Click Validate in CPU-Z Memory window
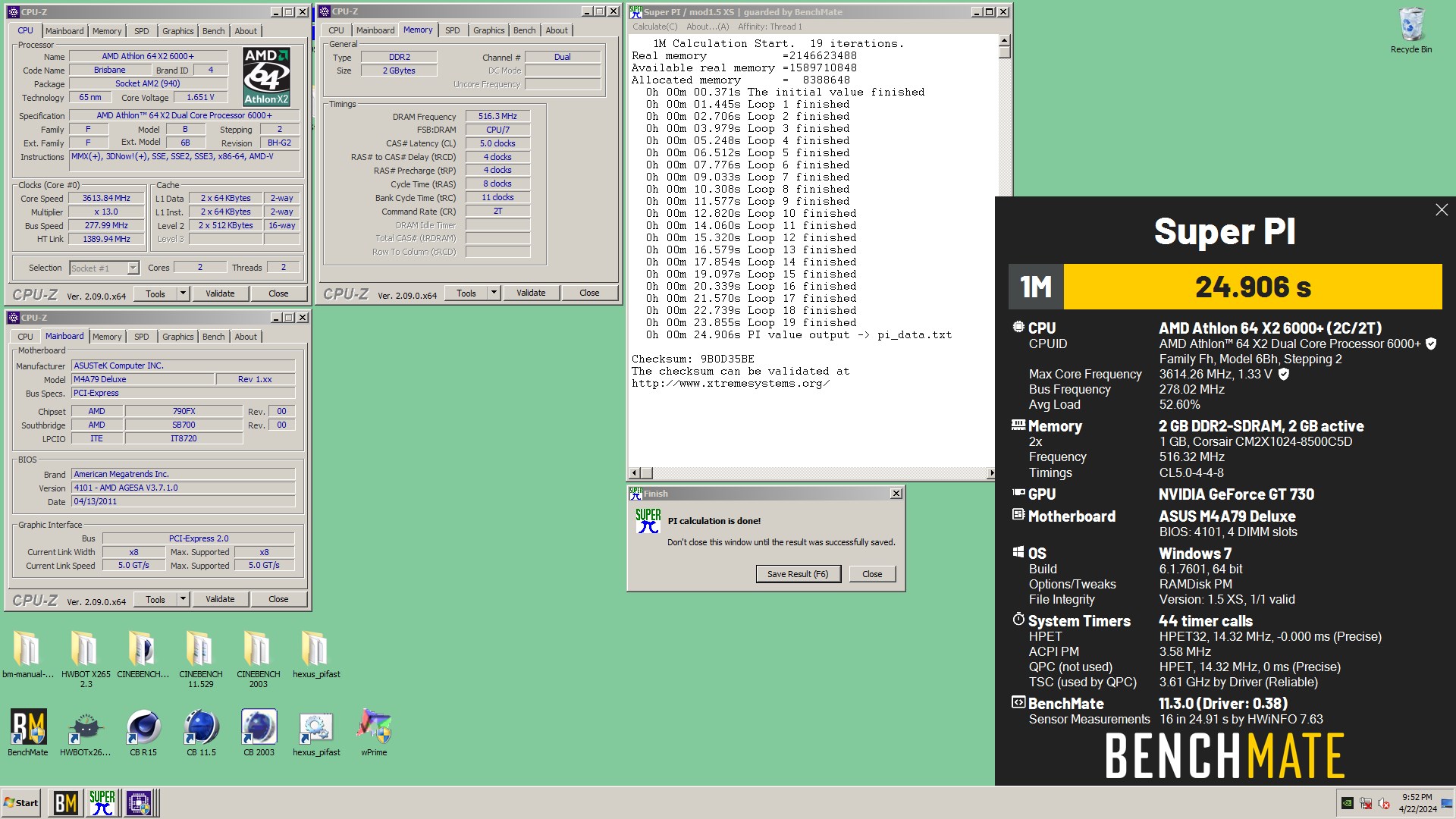This screenshot has height=819, width=1456. [x=531, y=293]
